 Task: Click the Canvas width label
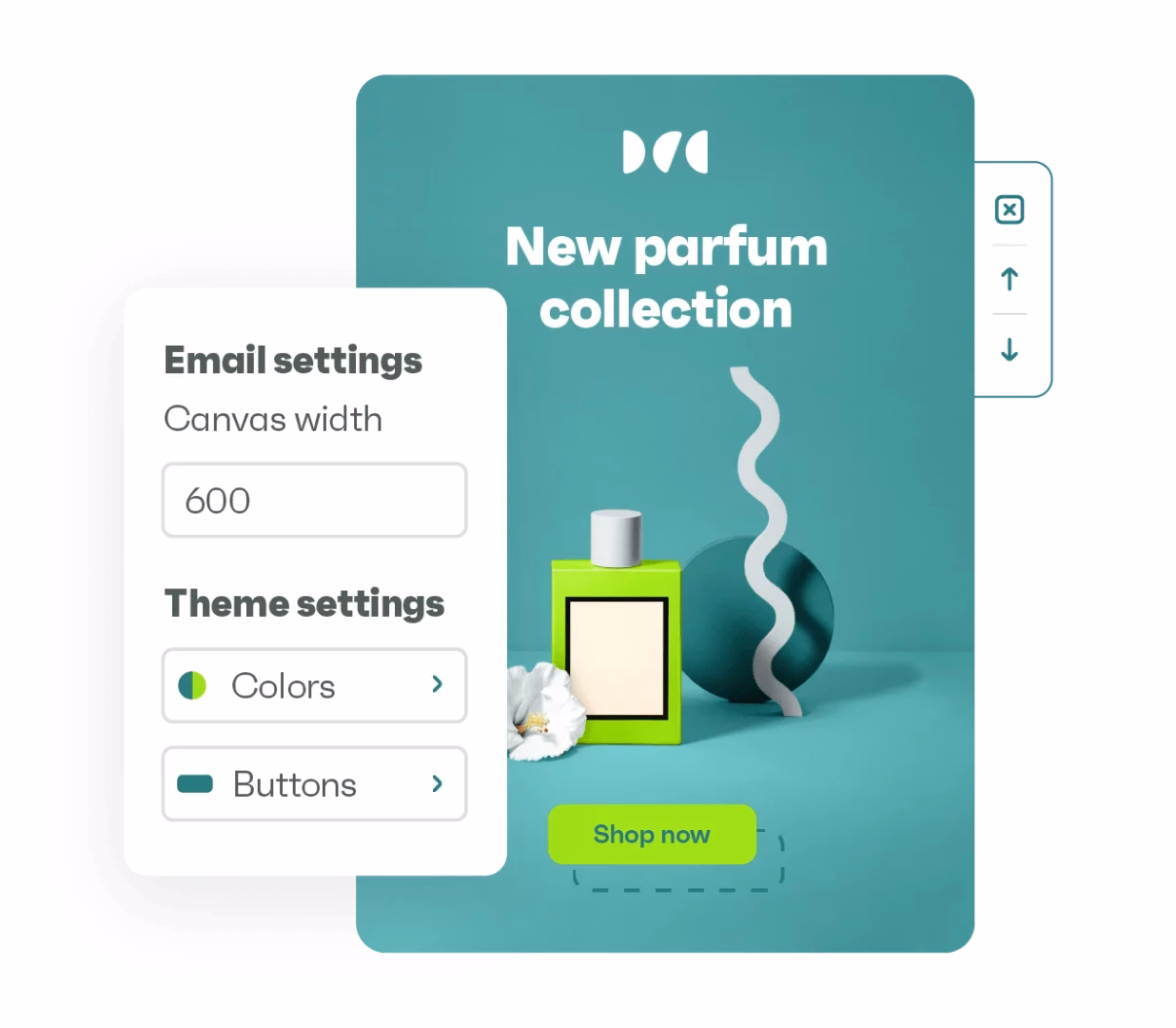click(273, 419)
